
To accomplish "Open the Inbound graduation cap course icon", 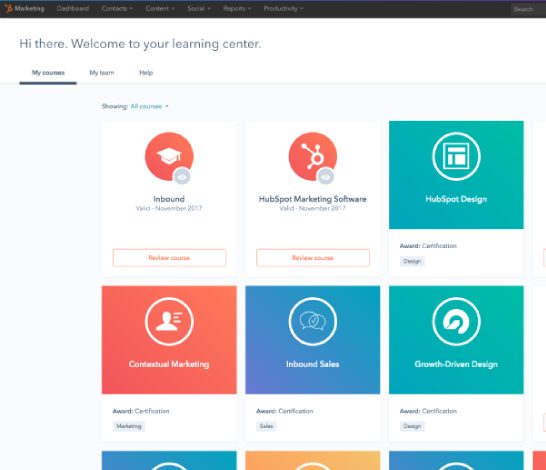I will (x=169, y=156).
